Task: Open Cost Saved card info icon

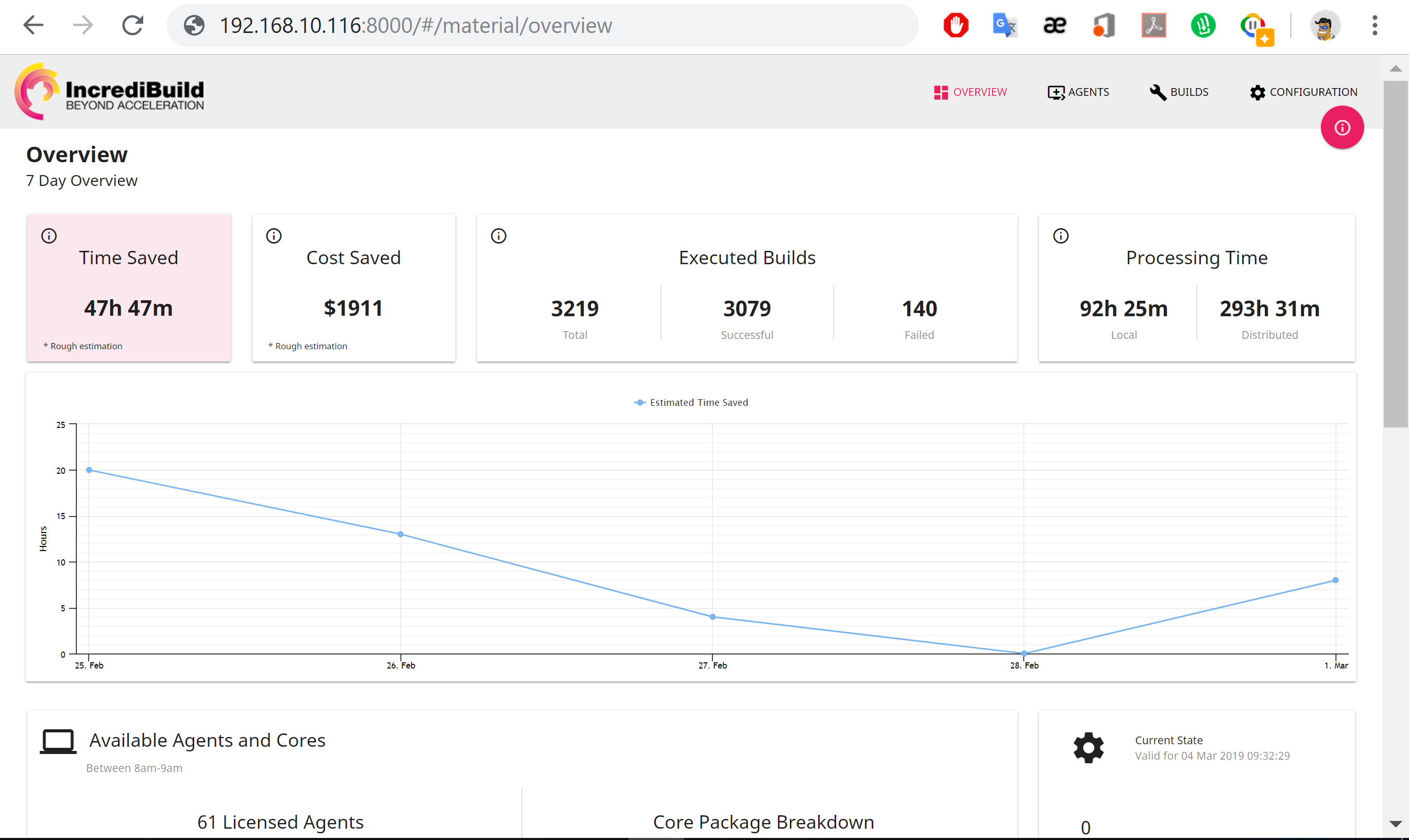Action: click(274, 236)
